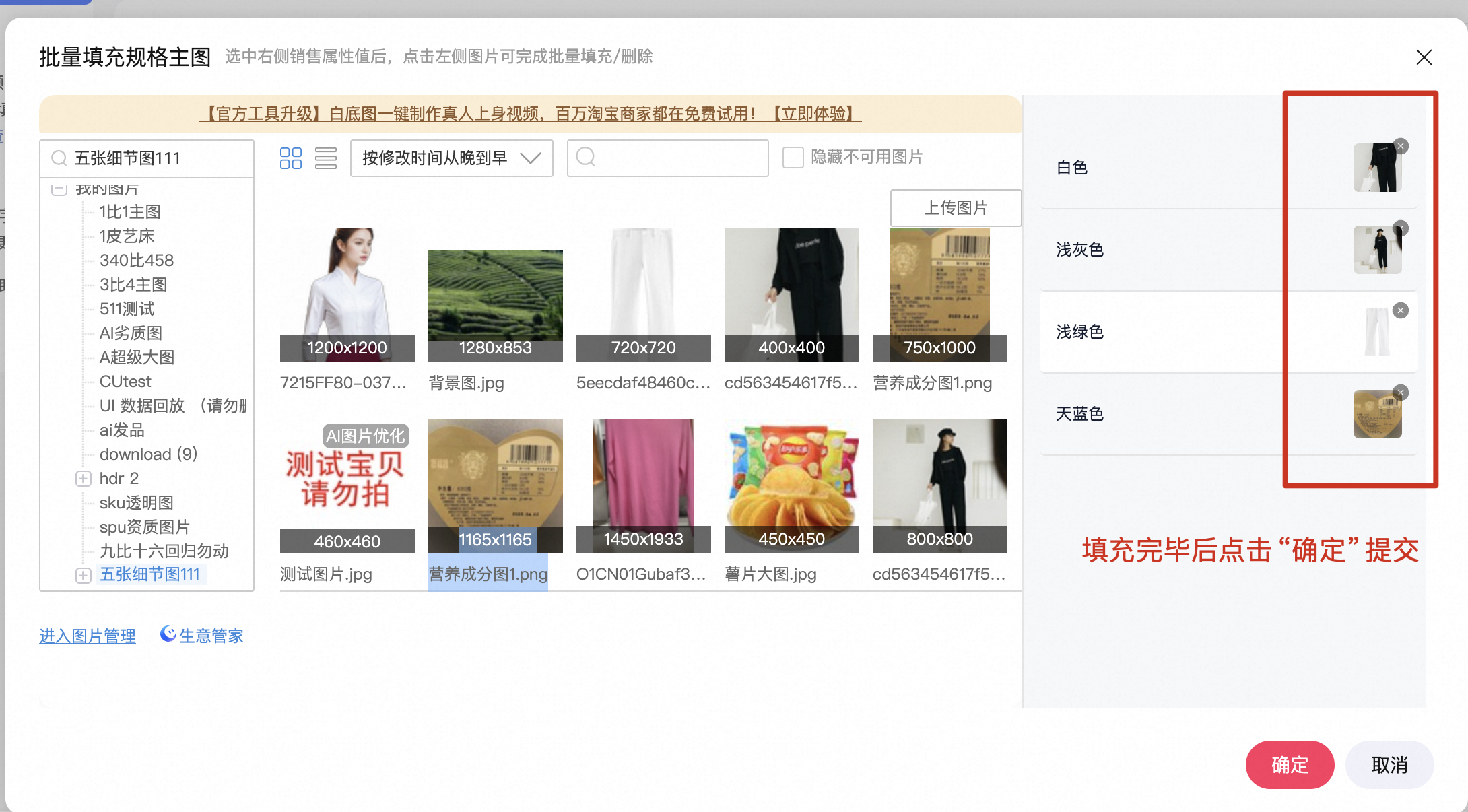Click filename label 背景图.jpg
This screenshot has width=1468, height=812.
point(466,383)
